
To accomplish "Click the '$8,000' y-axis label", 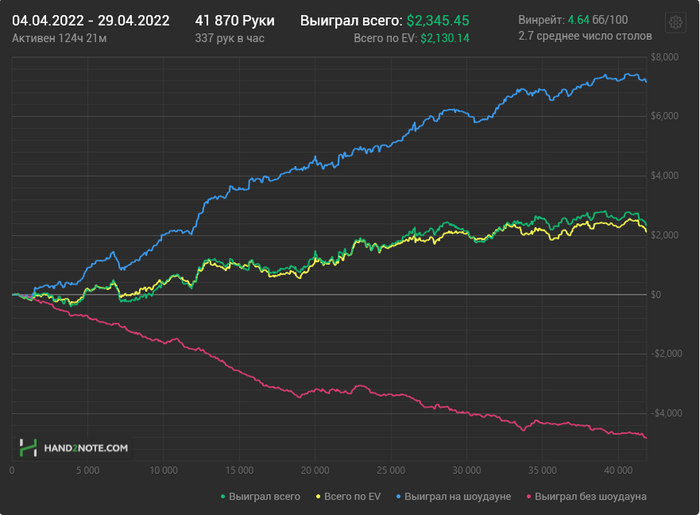I will pos(664,57).
